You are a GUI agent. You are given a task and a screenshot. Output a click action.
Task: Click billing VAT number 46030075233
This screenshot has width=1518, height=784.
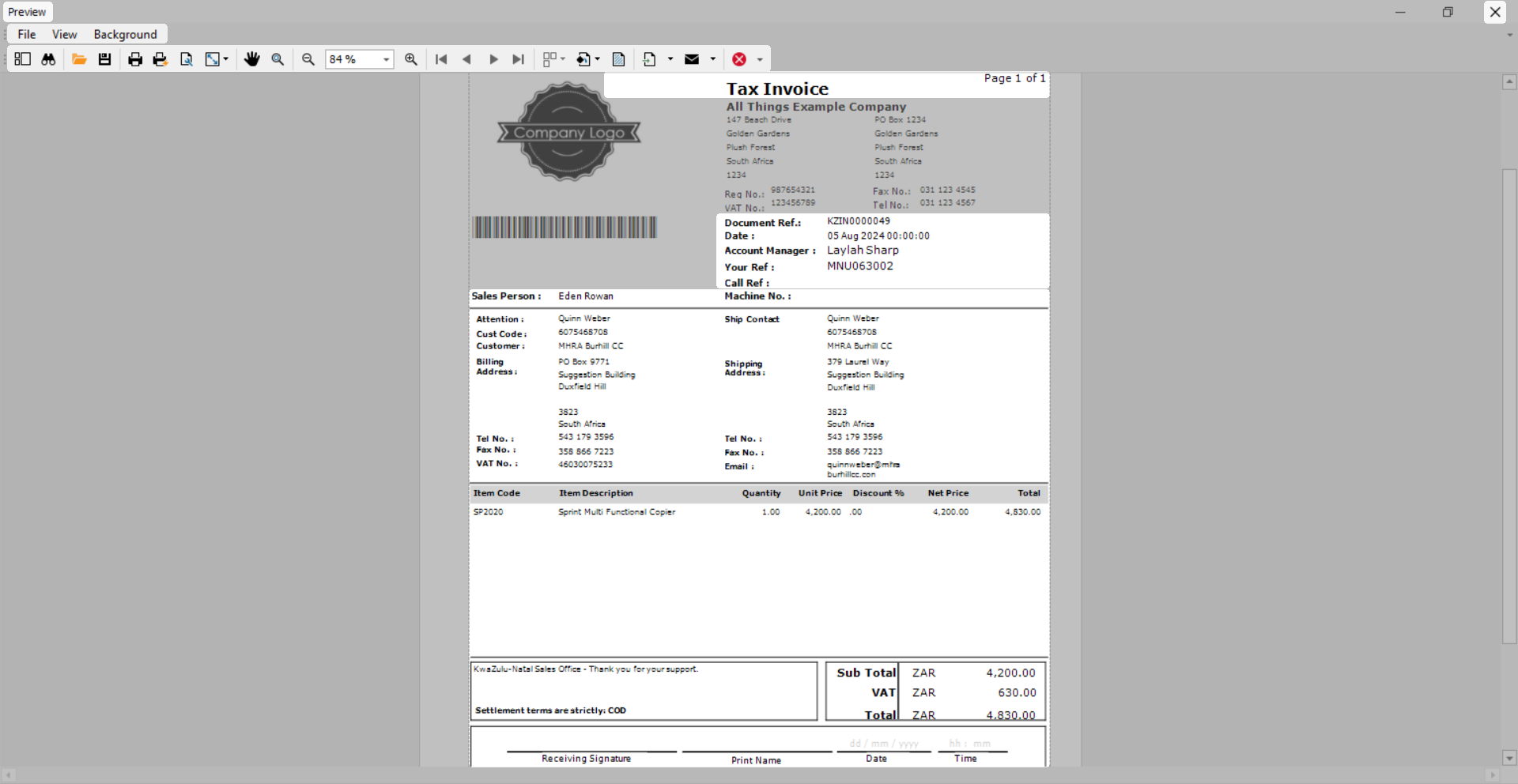click(x=585, y=465)
